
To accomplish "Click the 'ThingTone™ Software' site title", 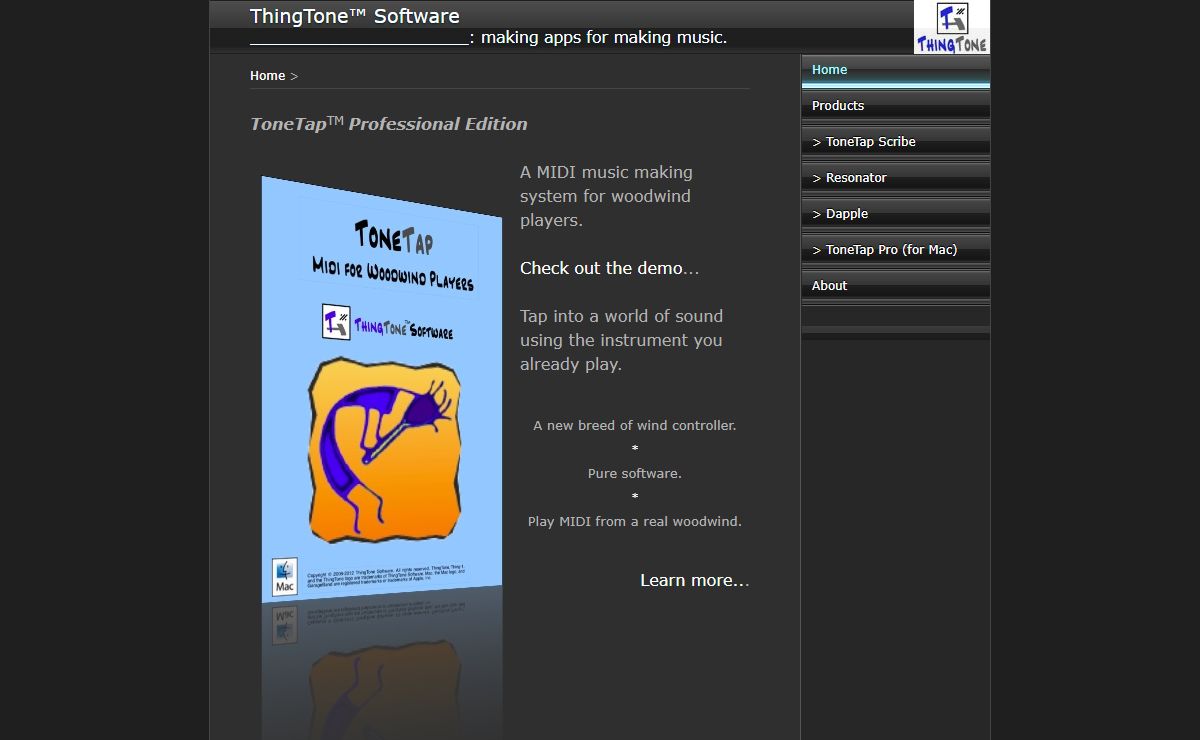I will click(x=355, y=16).
